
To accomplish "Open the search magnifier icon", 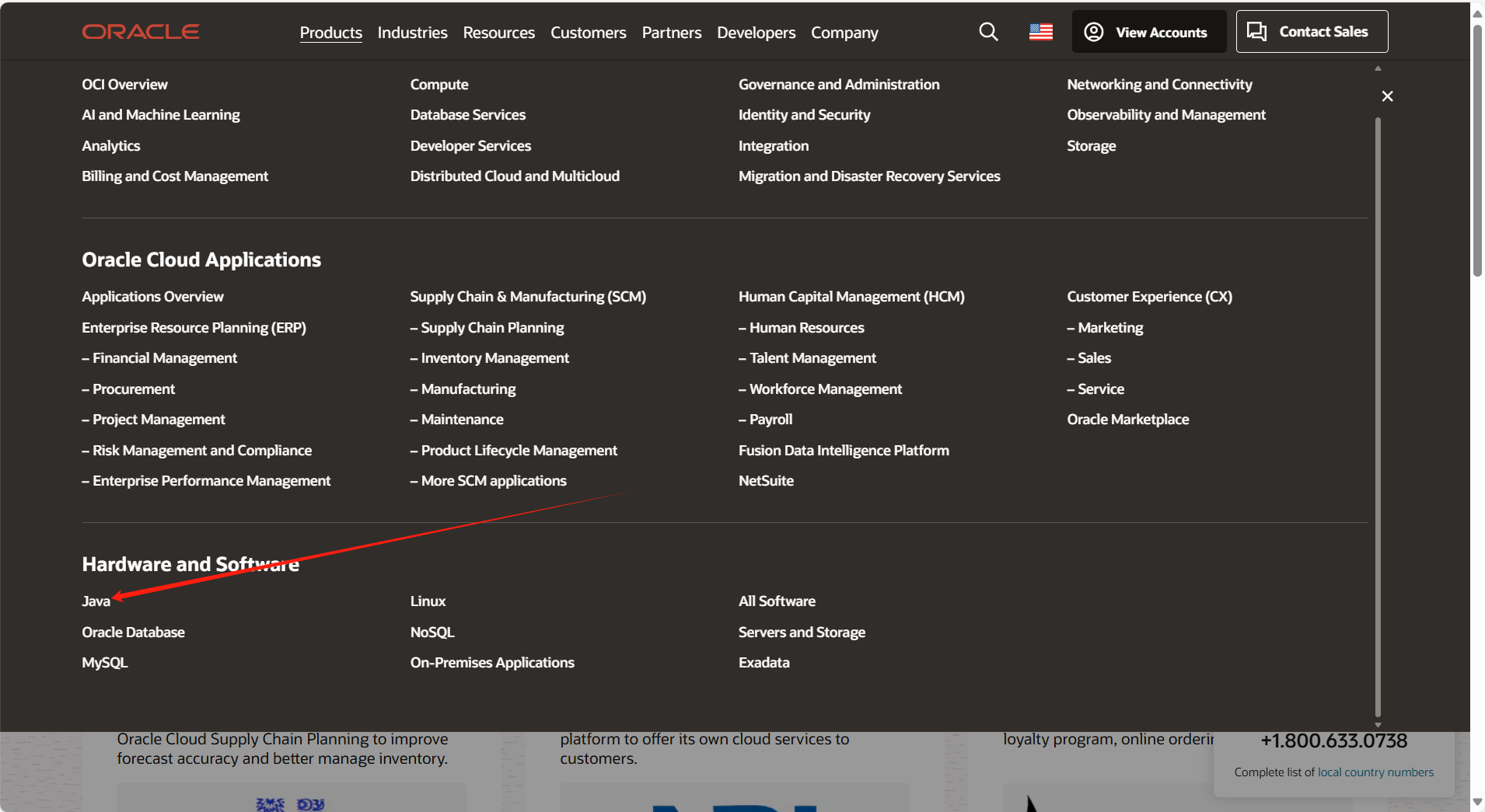I will (x=988, y=32).
